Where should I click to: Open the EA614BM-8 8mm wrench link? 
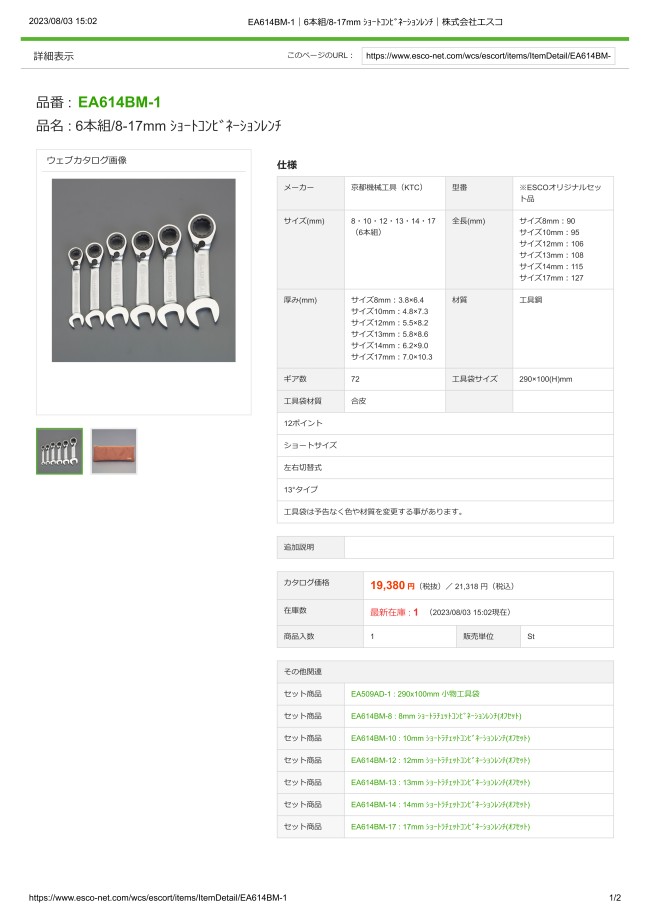[436, 716]
